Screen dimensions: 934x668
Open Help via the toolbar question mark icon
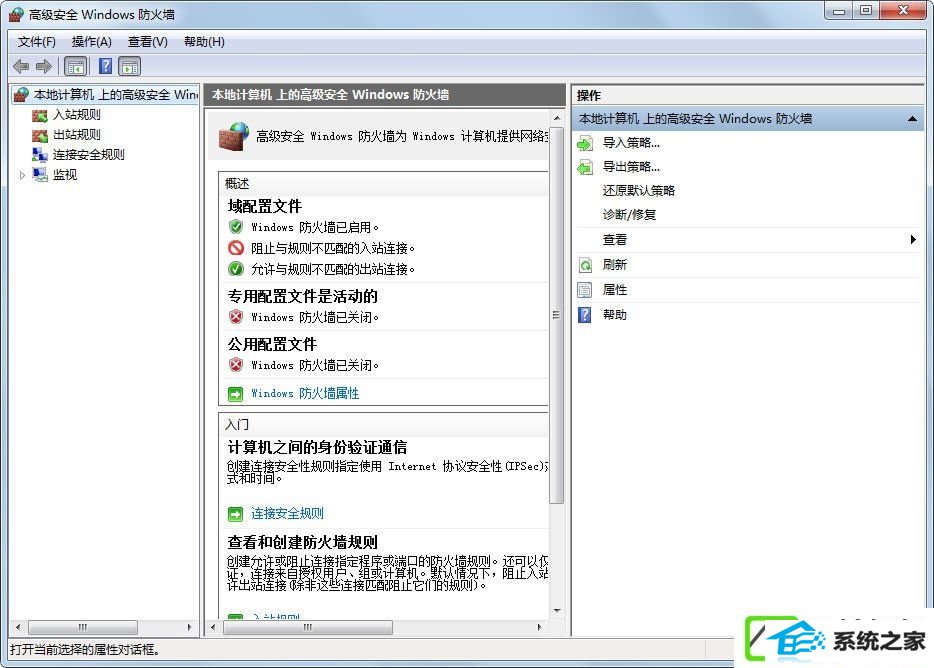pyautogui.click(x=105, y=66)
